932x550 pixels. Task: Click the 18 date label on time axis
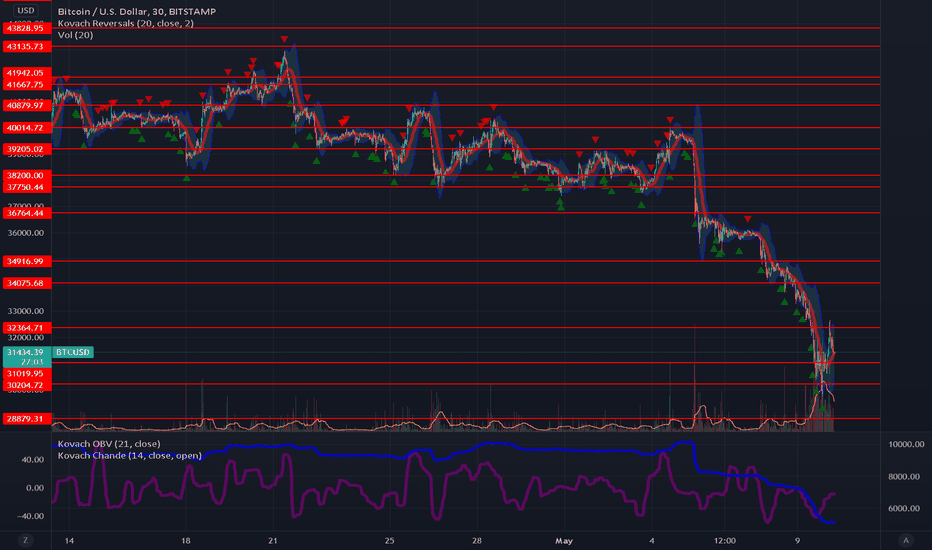pyautogui.click(x=185, y=540)
